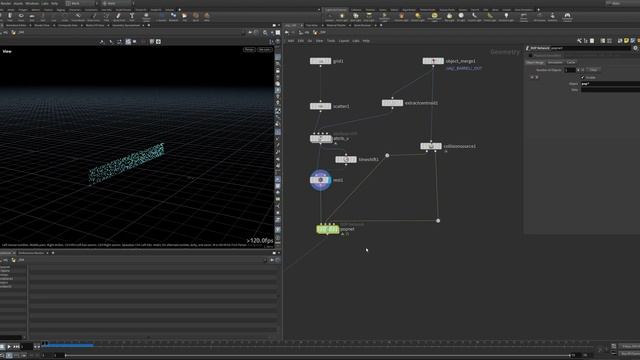Select the Torus shelf tool
Screen dimensions: 640x360
(x=21, y=17)
